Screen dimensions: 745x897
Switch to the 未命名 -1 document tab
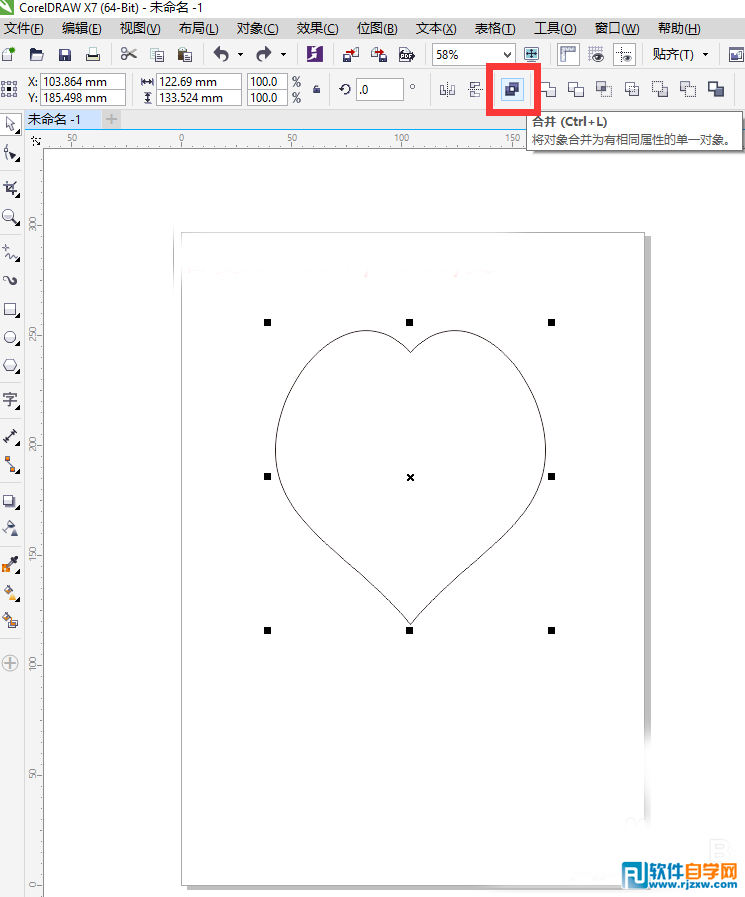coord(54,119)
